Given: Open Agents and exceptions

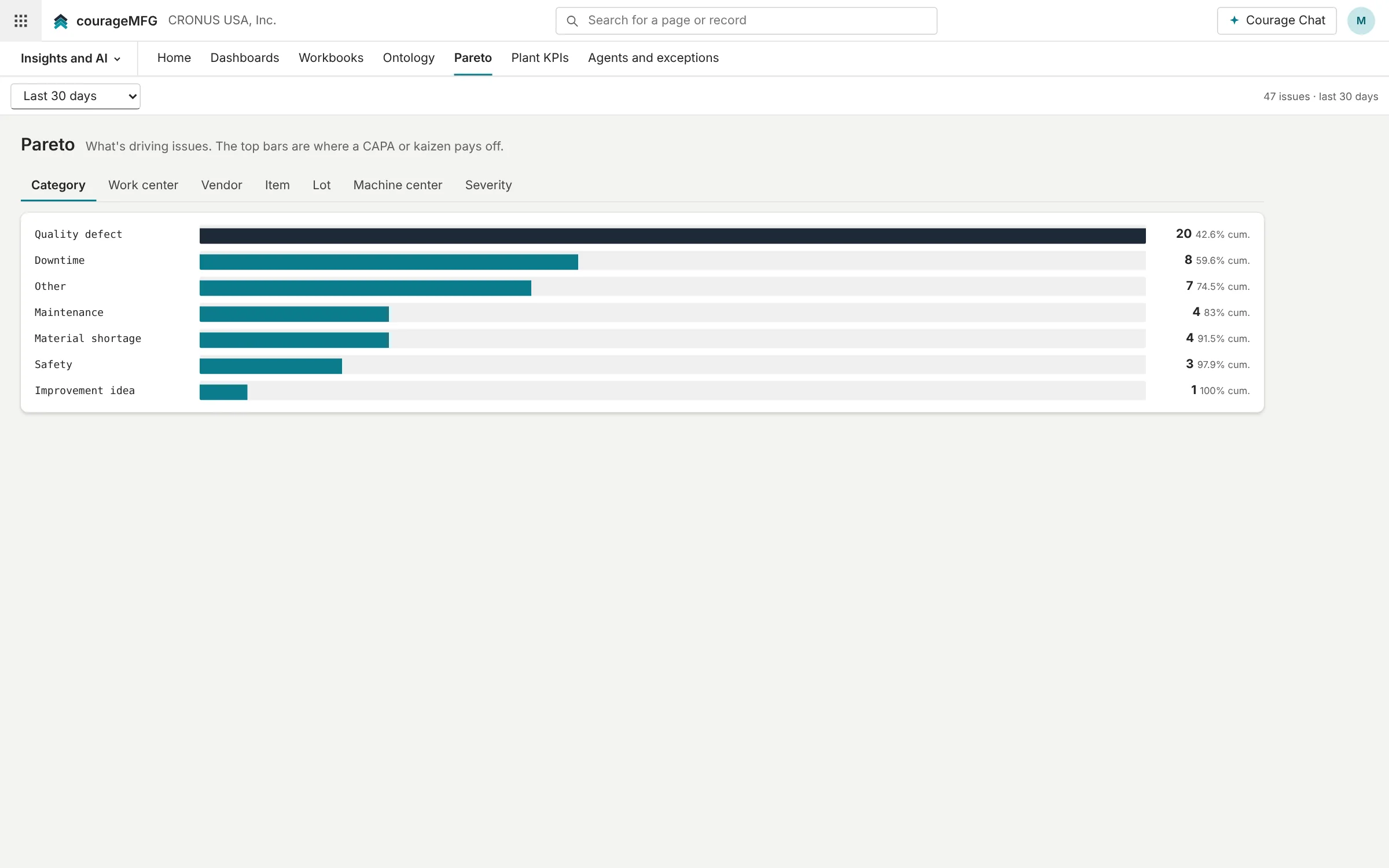Looking at the screenshot, I should tap(653, 58).
